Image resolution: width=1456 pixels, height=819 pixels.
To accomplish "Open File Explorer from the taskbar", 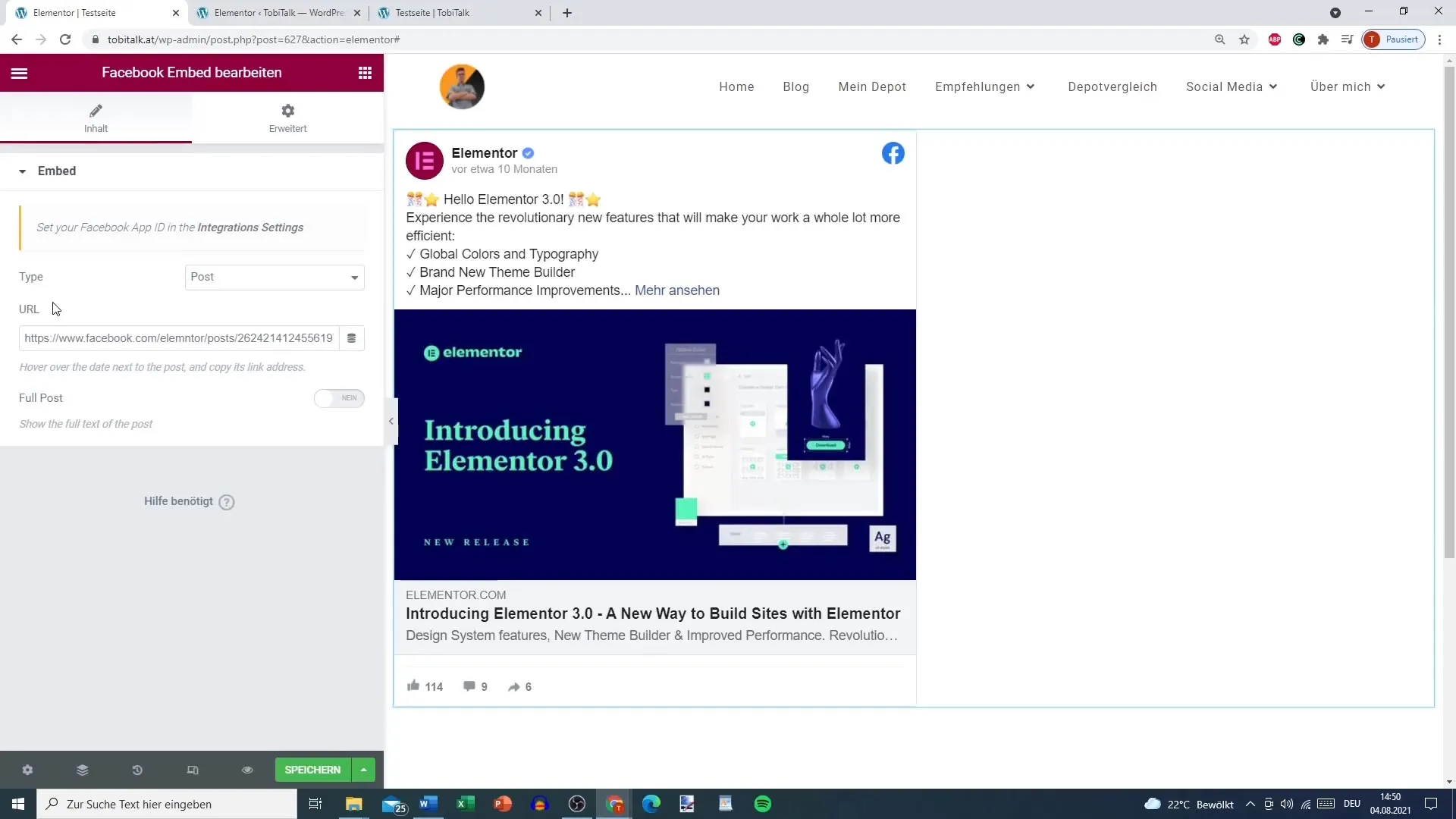I will (x=354, y=804).
